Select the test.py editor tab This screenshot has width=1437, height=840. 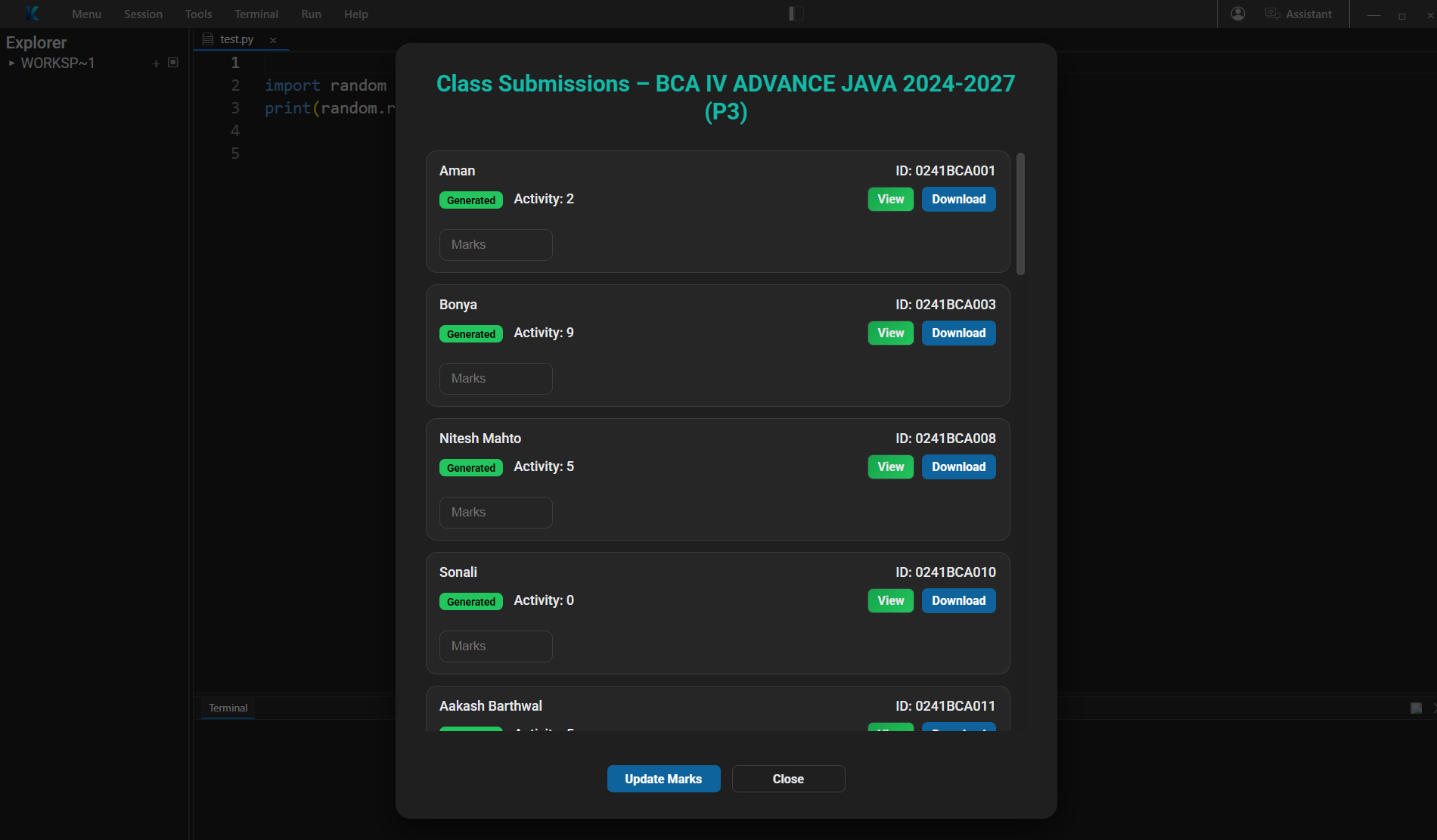[x=237, y=39]
